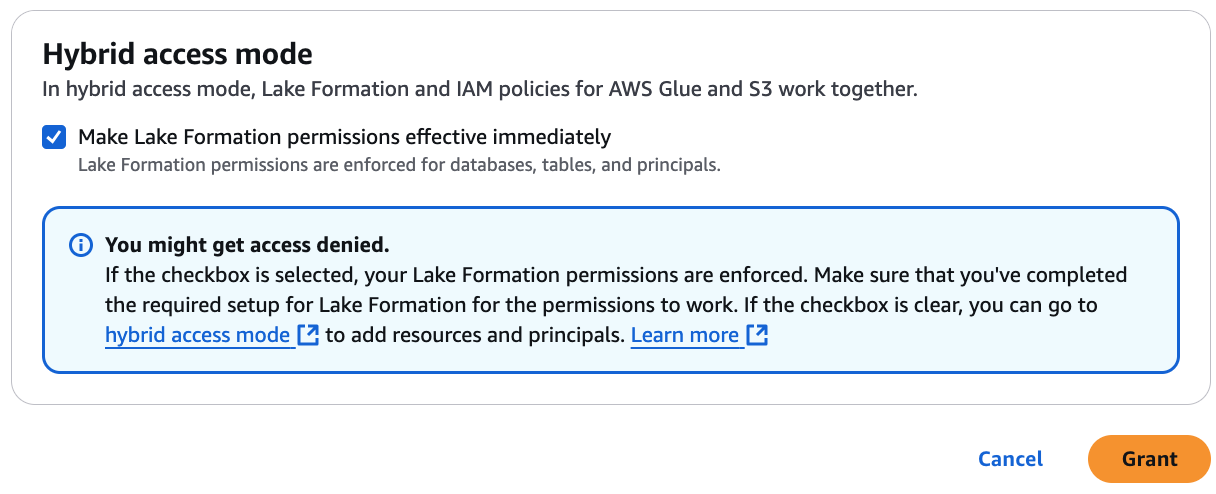Click external link icon after hybrid access mode

[x=308, y=335]
